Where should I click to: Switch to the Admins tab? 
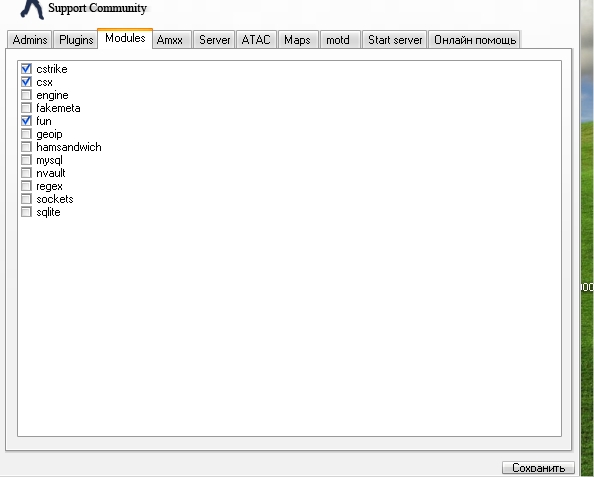pyautogui.click(x=30, y=39)
